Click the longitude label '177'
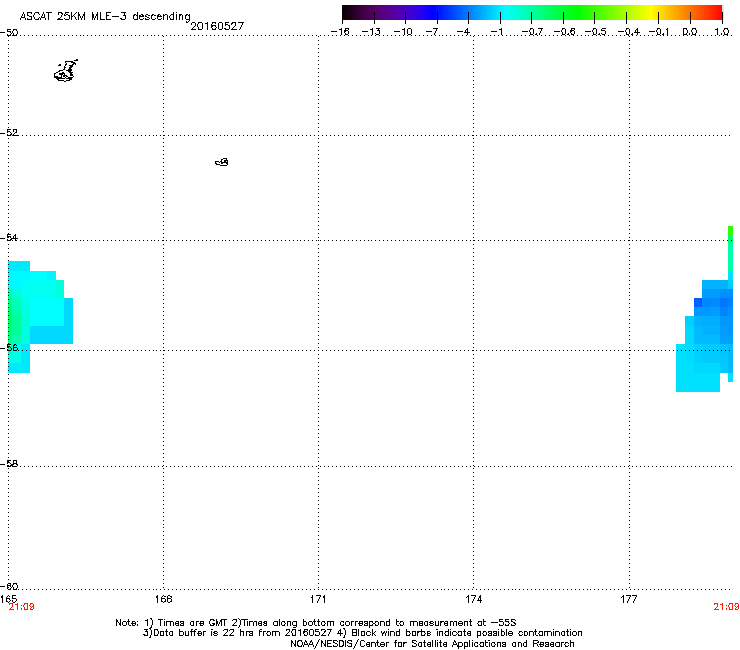 (x=629, y=599)
